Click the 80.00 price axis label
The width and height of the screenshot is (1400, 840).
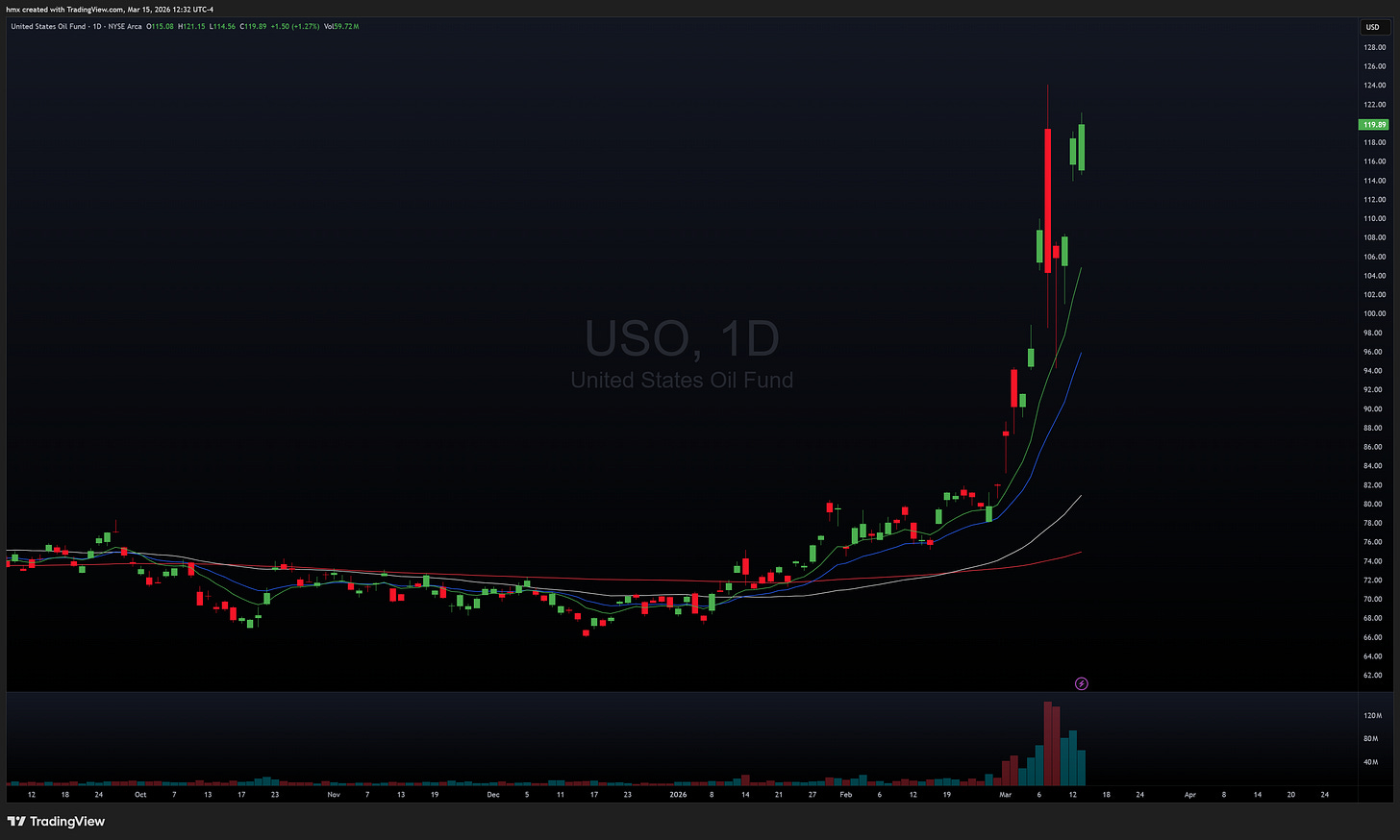(x=1374, y=504)
